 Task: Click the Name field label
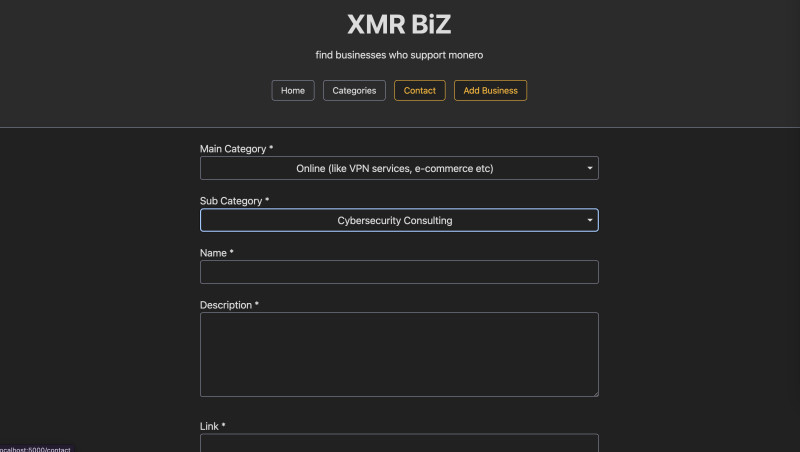point(216,253)
